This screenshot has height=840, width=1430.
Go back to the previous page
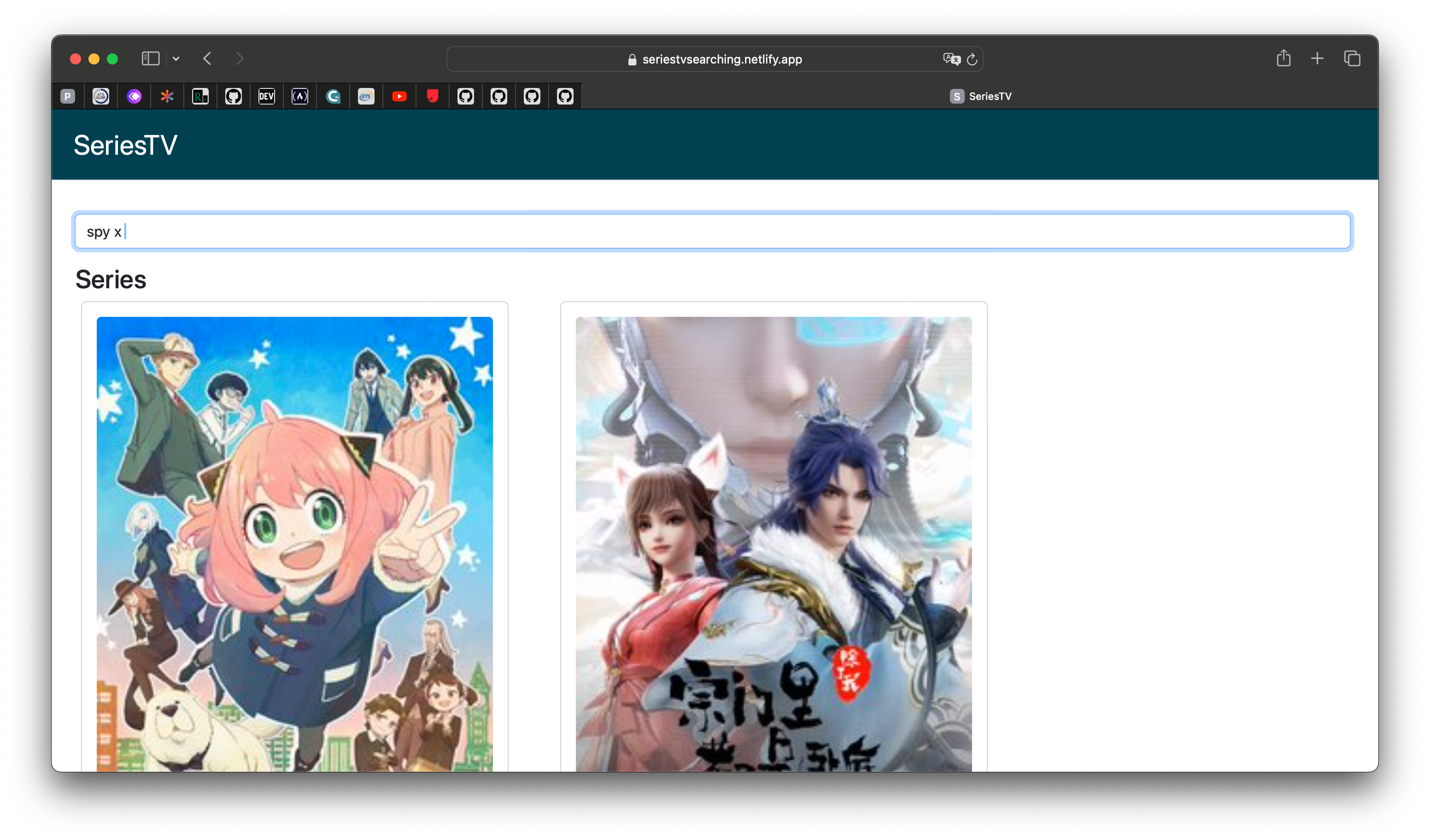[208, 58]
